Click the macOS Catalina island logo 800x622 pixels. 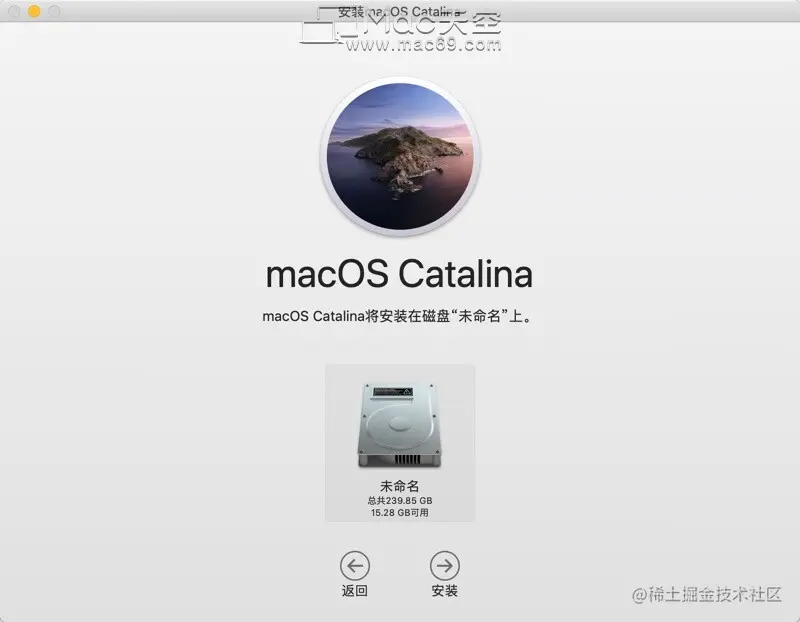tap(400, 156)
